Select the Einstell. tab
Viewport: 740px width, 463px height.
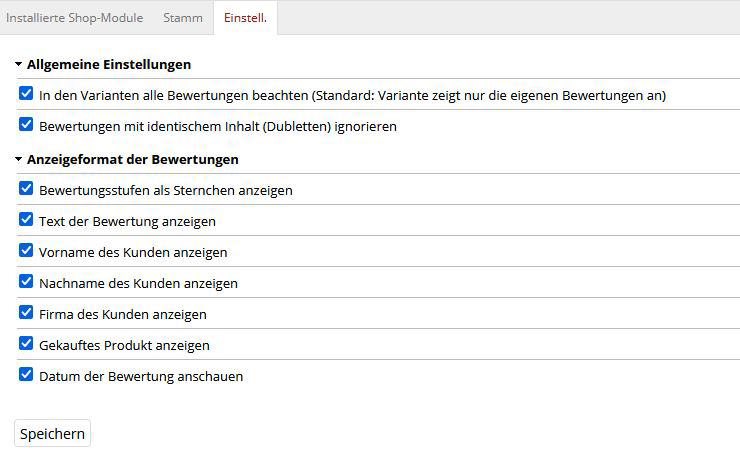(245, 18)
